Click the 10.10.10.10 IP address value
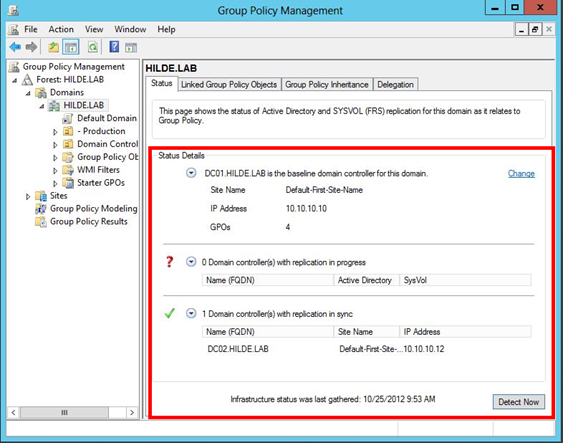 click(306, 209)
